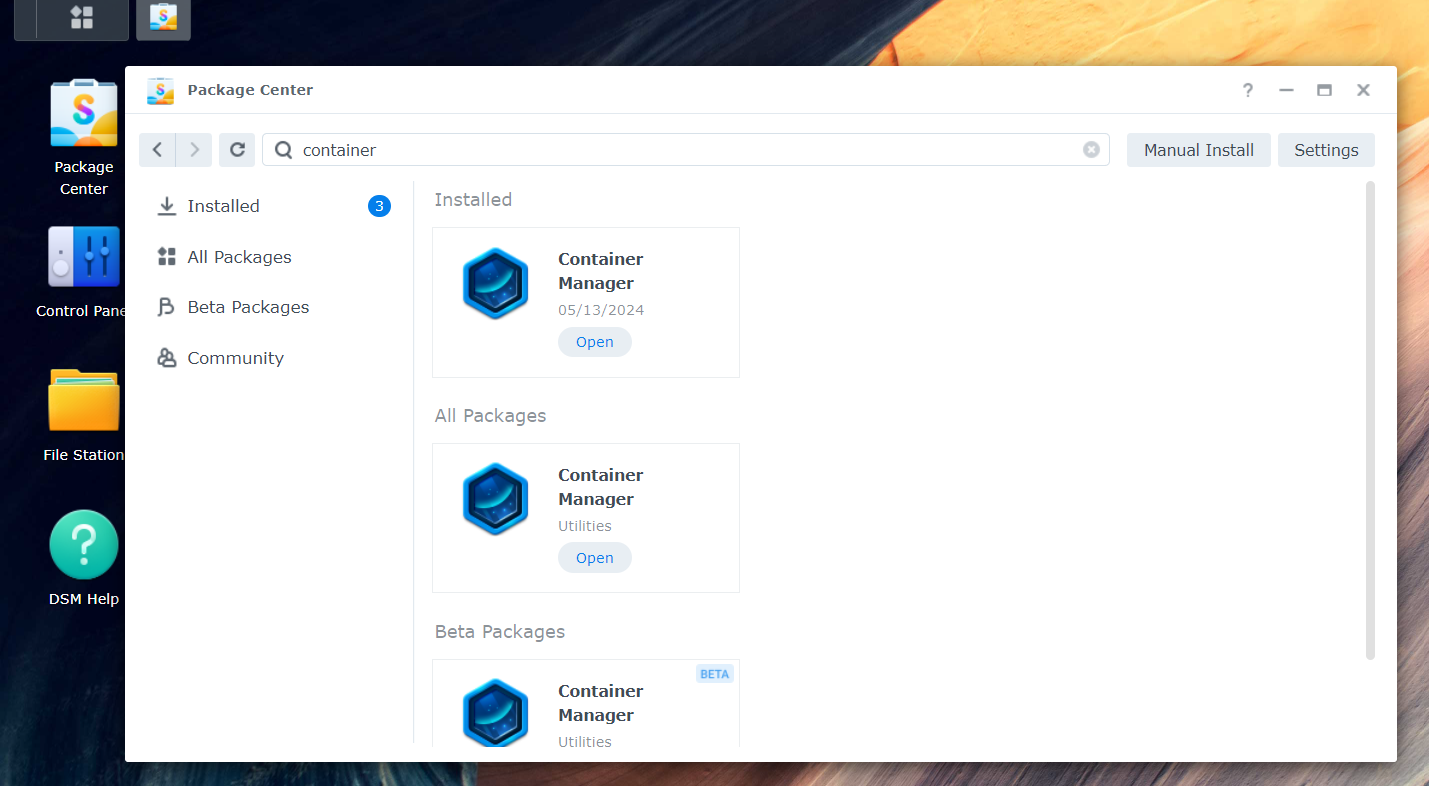Screen dimensions: 1429x786
Task: Open the installed Container Manager package
Action: click(594, 341)
